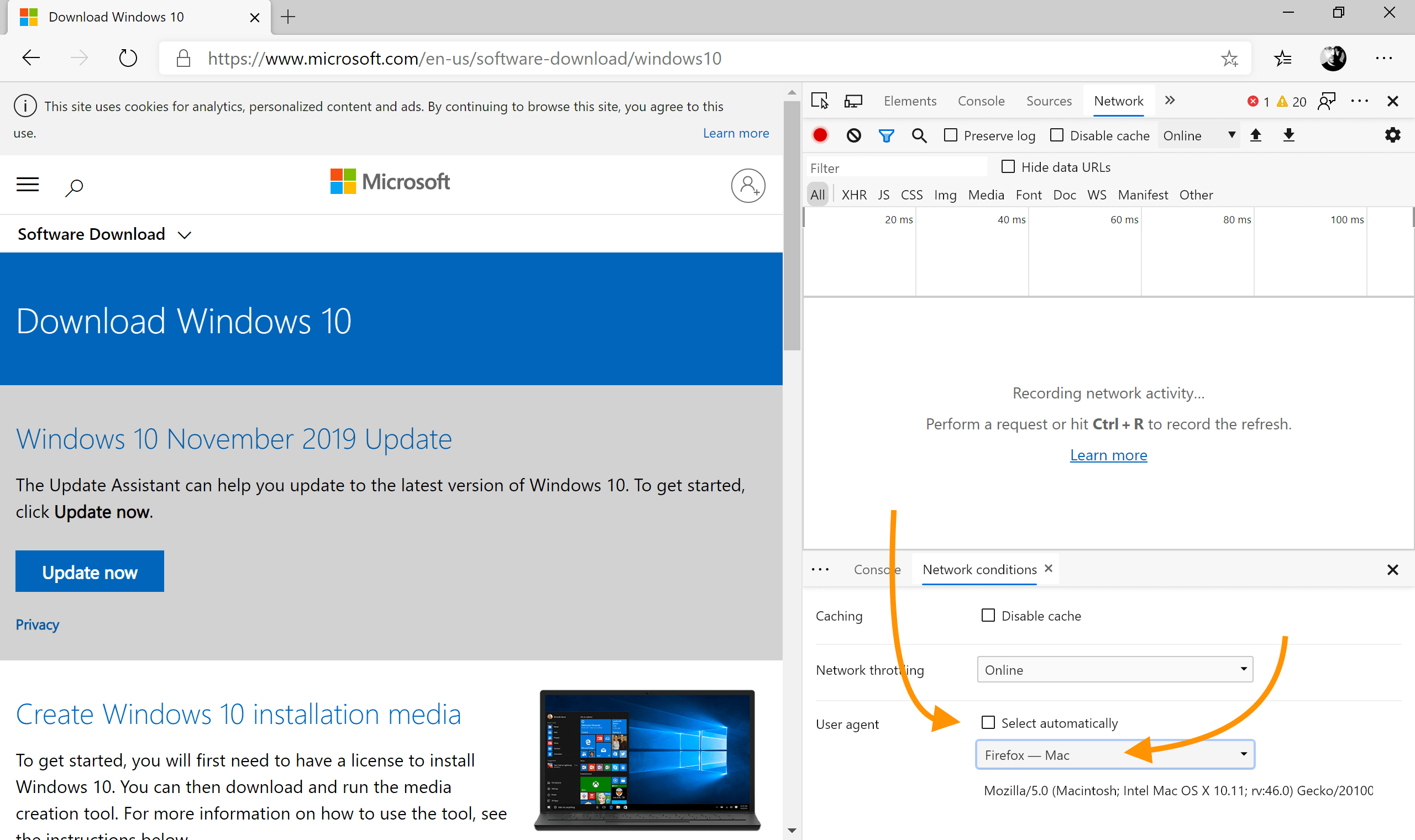The height and width of the screenshot is (840, 1415).
Task: Open the Online throttling dropdown in toolbar
Action: pyautogui.click(x=1199, y=135)
